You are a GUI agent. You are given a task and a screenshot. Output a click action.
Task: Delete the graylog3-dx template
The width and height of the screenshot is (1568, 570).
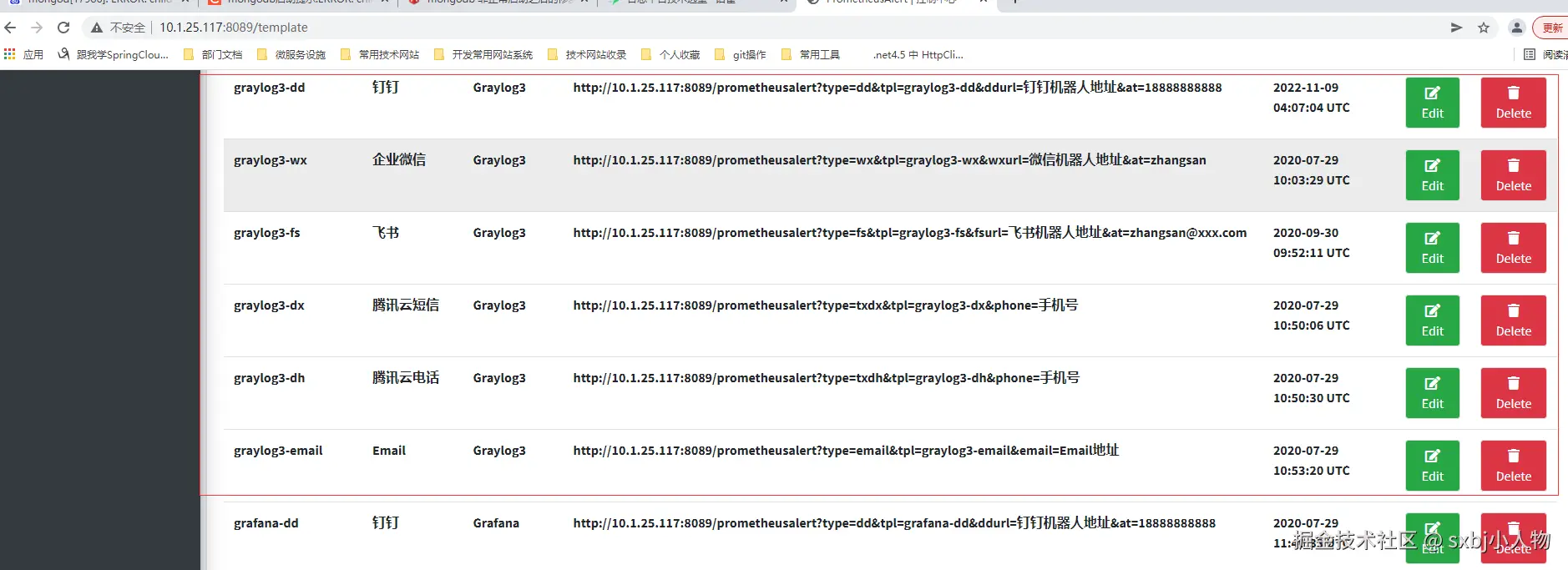click(1513, 320)
